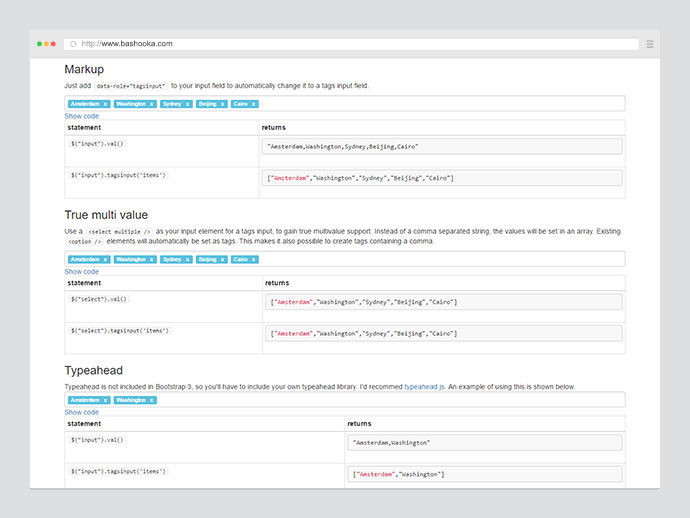Select the Typeahead heading
The height and width of the screenshot is (518, 690).
pos(93,371)
